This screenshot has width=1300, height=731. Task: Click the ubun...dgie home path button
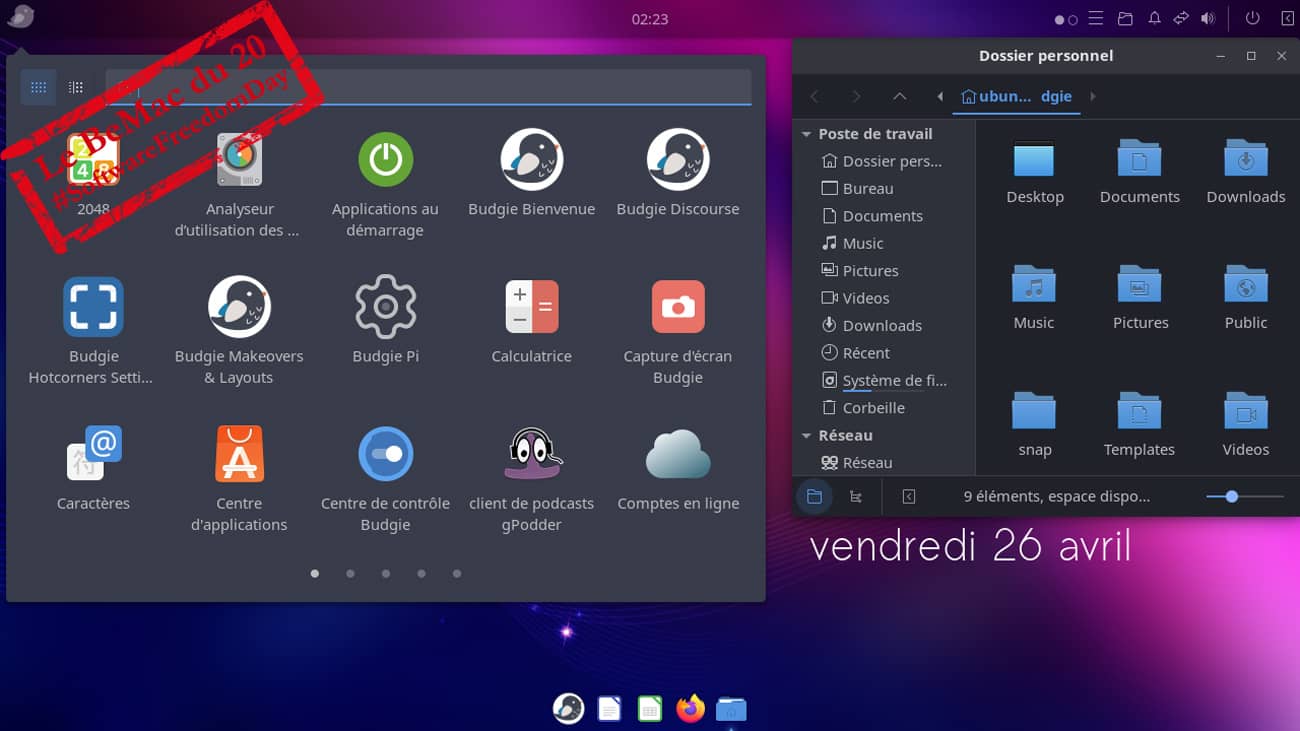coord(1016,96)
